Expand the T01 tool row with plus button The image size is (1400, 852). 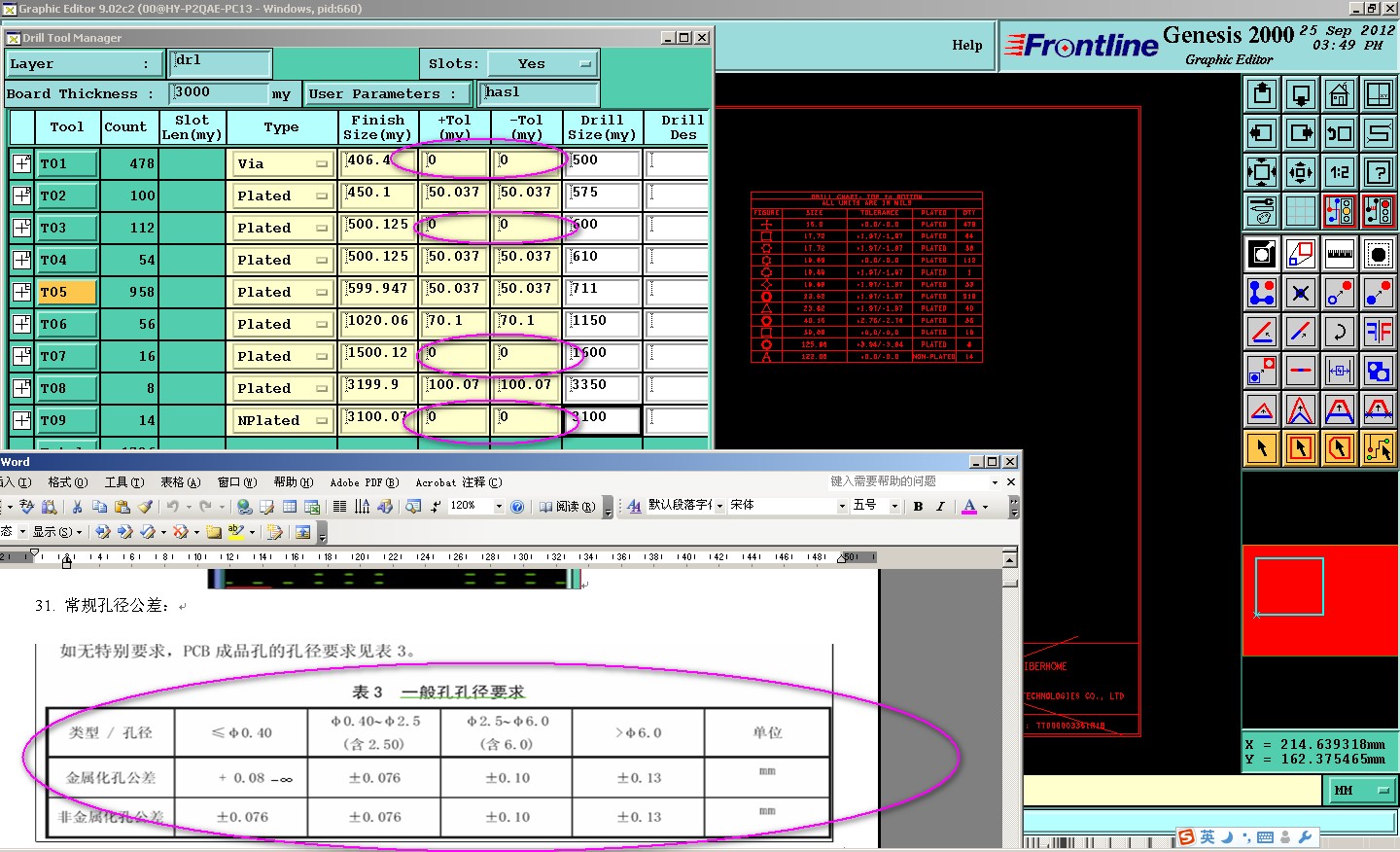click(21, 163)
